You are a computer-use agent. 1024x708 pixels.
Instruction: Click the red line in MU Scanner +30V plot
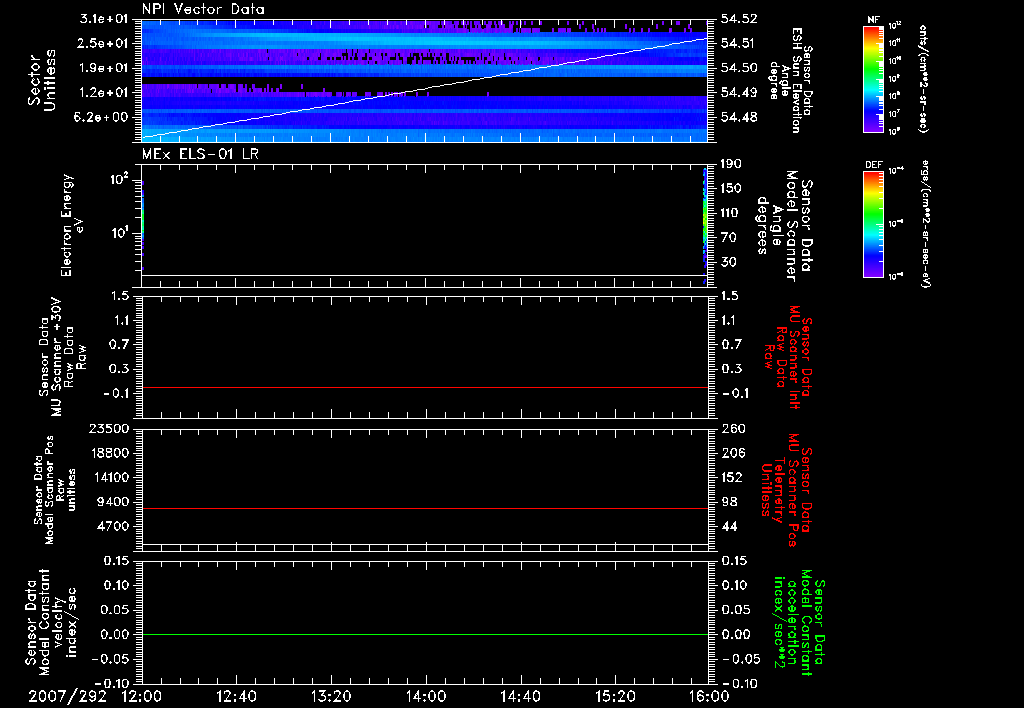424,387
